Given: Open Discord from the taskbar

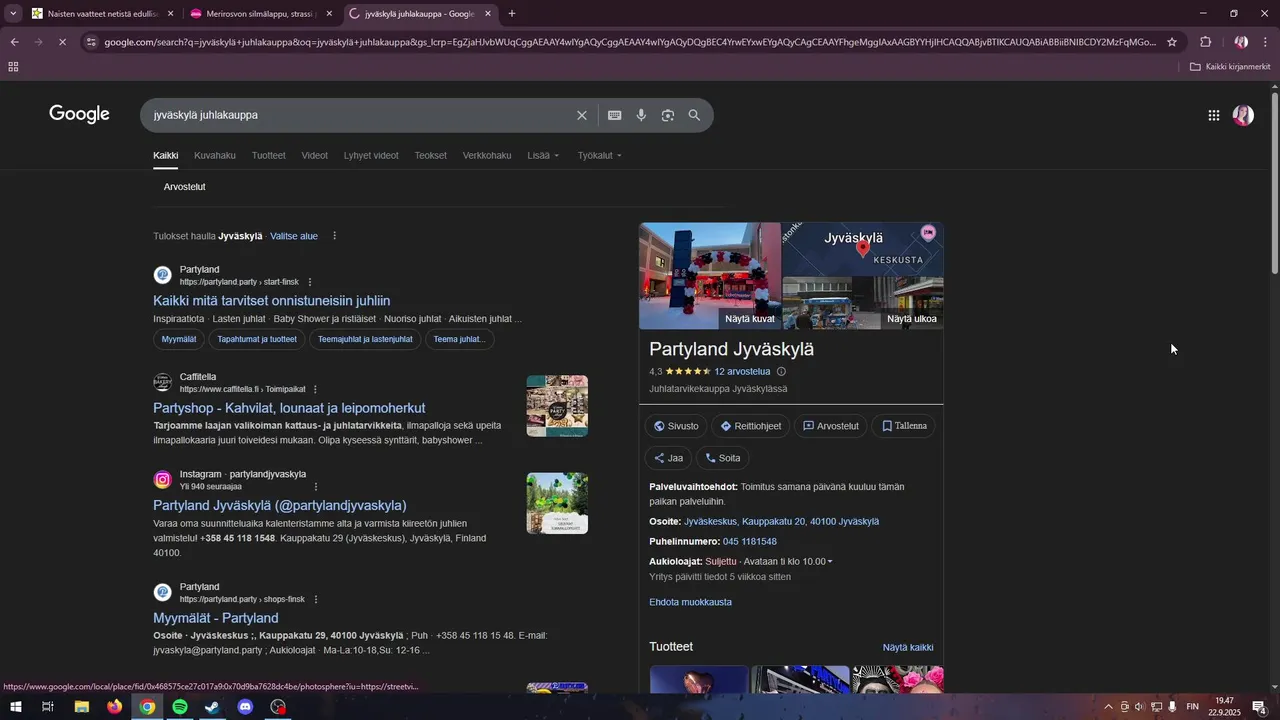Looking at the screenshot, I should 246,707.
